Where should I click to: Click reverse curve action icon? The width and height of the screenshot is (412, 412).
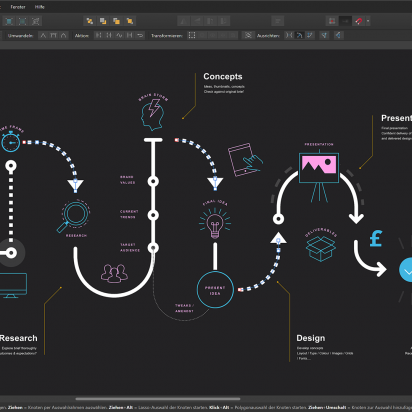pos(140,35)
